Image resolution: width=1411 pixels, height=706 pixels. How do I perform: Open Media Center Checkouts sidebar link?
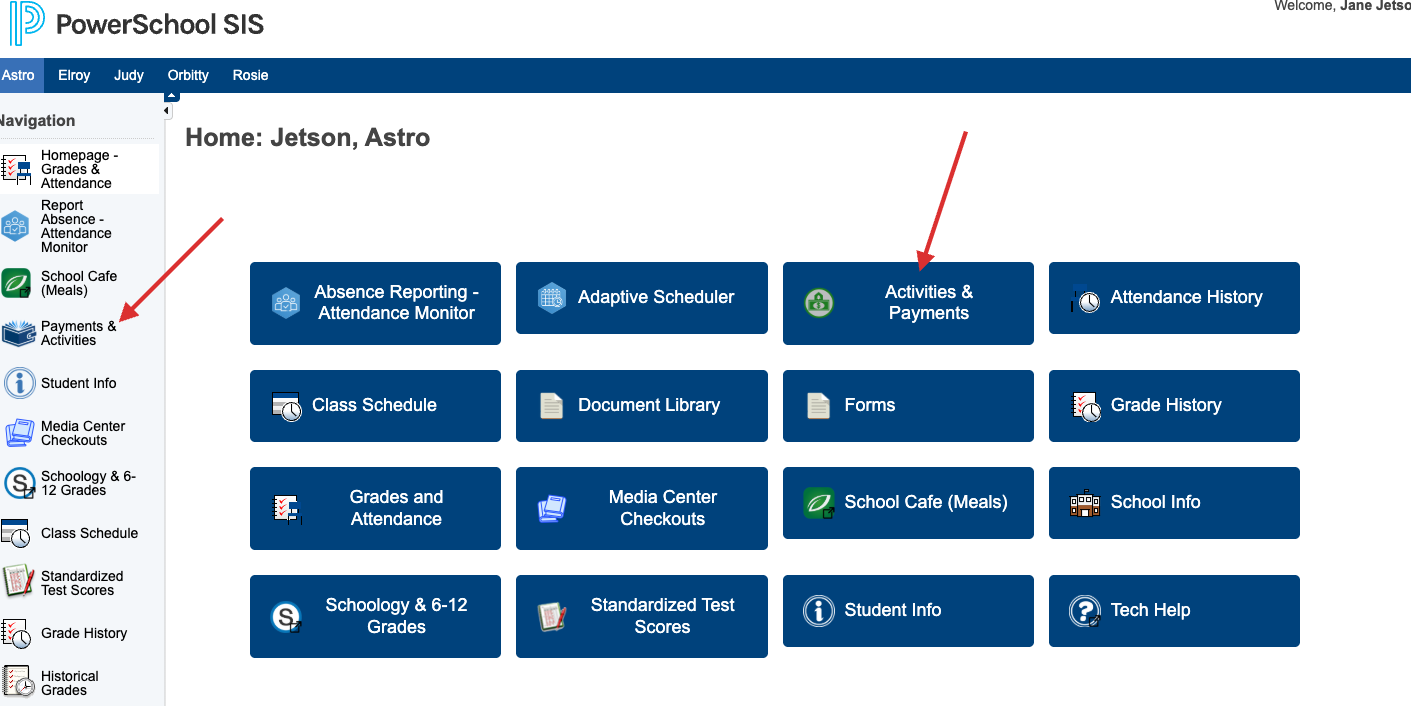coord(84,433)
